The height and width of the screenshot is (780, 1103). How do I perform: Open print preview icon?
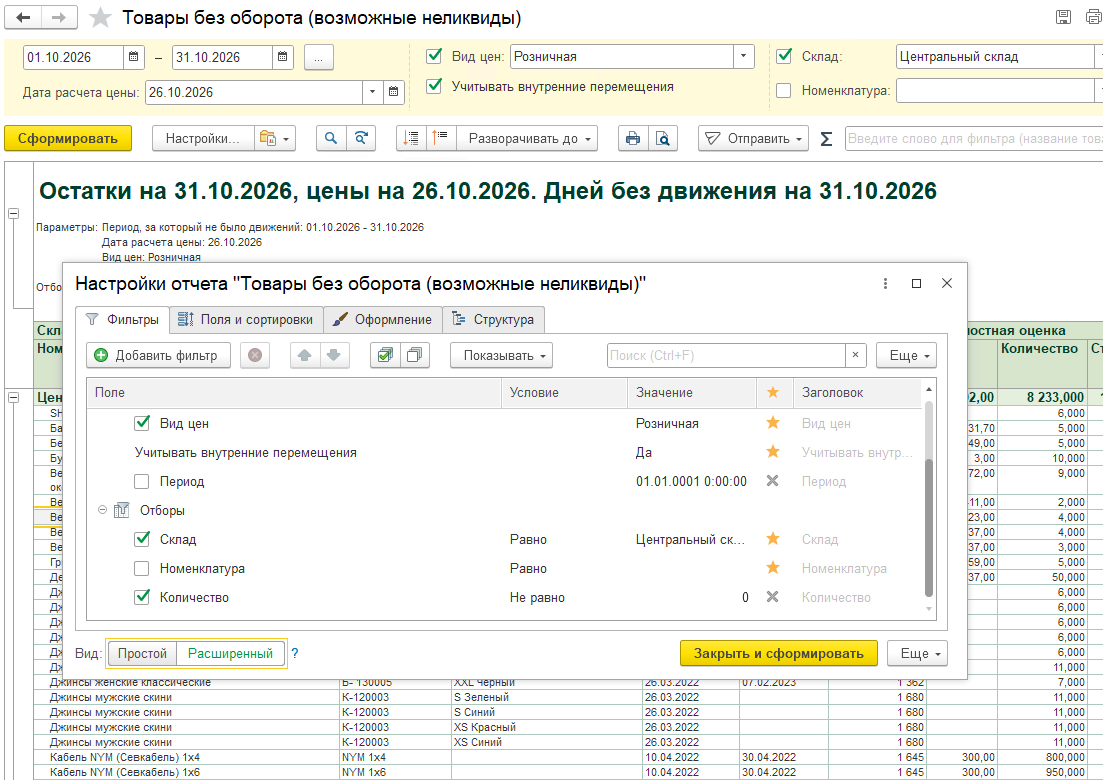pos(663,139)
